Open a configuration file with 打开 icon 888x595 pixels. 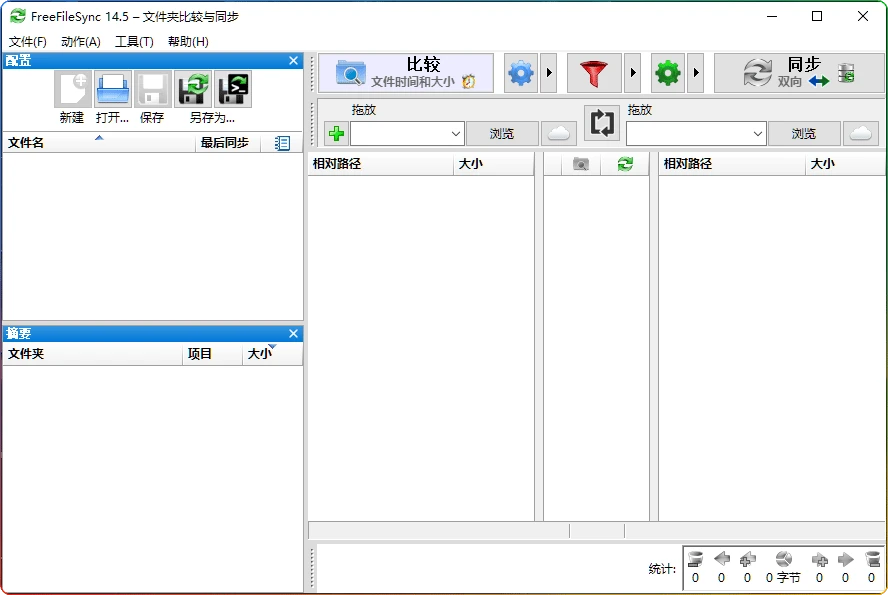[x=112, y=90]
